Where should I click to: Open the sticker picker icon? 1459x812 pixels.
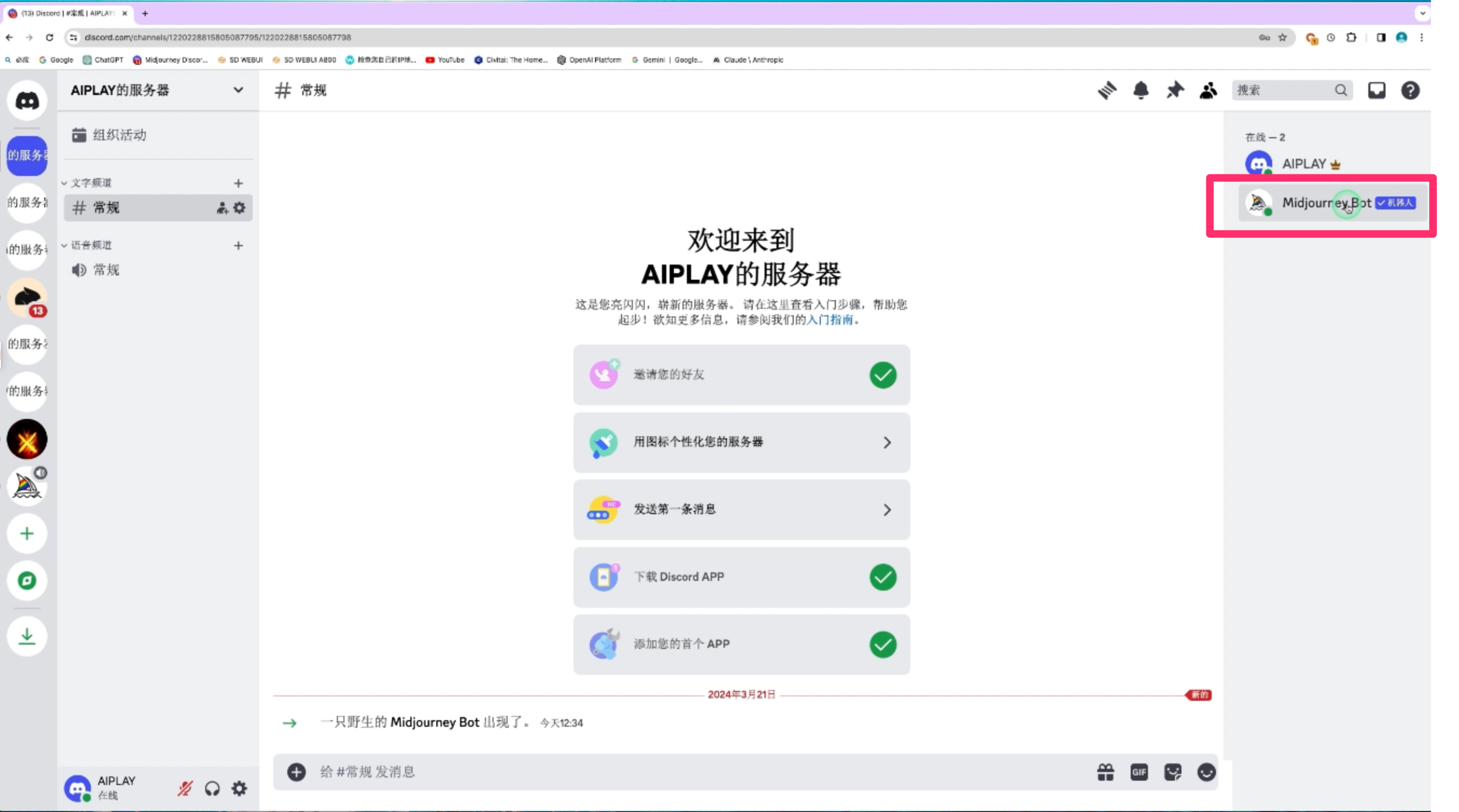point(1173,772)
